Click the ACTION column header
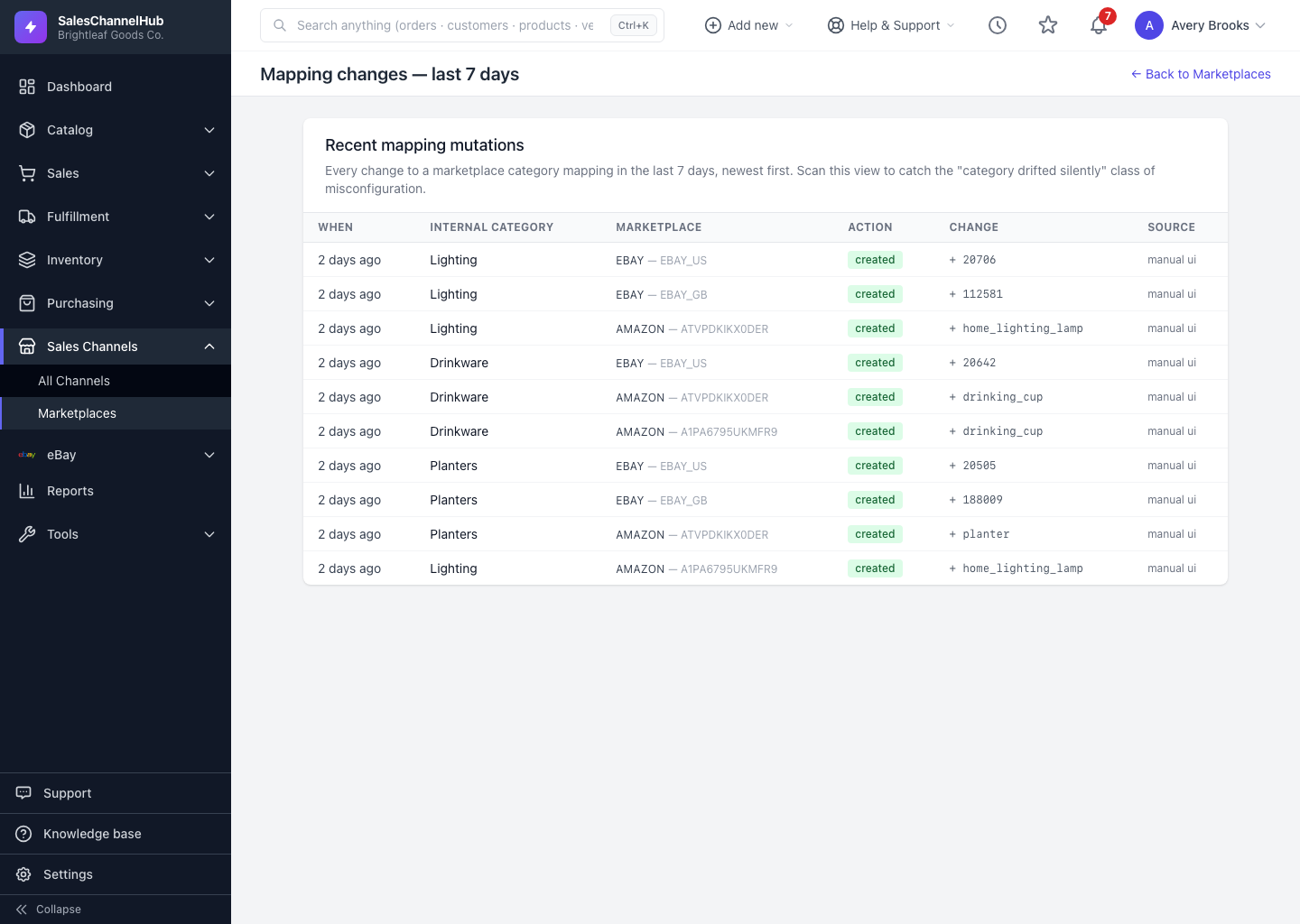This screenshot has height=924, width=1300. pos(870,227)
